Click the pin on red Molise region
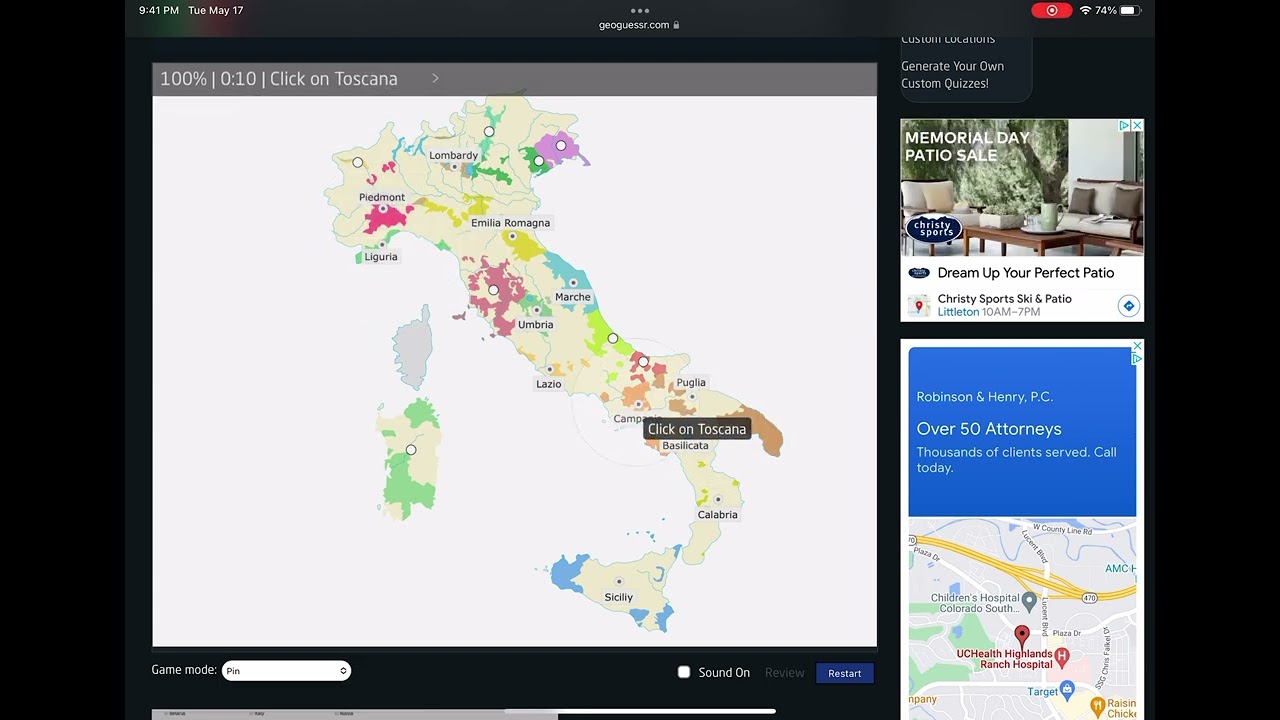Viewport: 1280px width, 720px height. pos(644,362)
